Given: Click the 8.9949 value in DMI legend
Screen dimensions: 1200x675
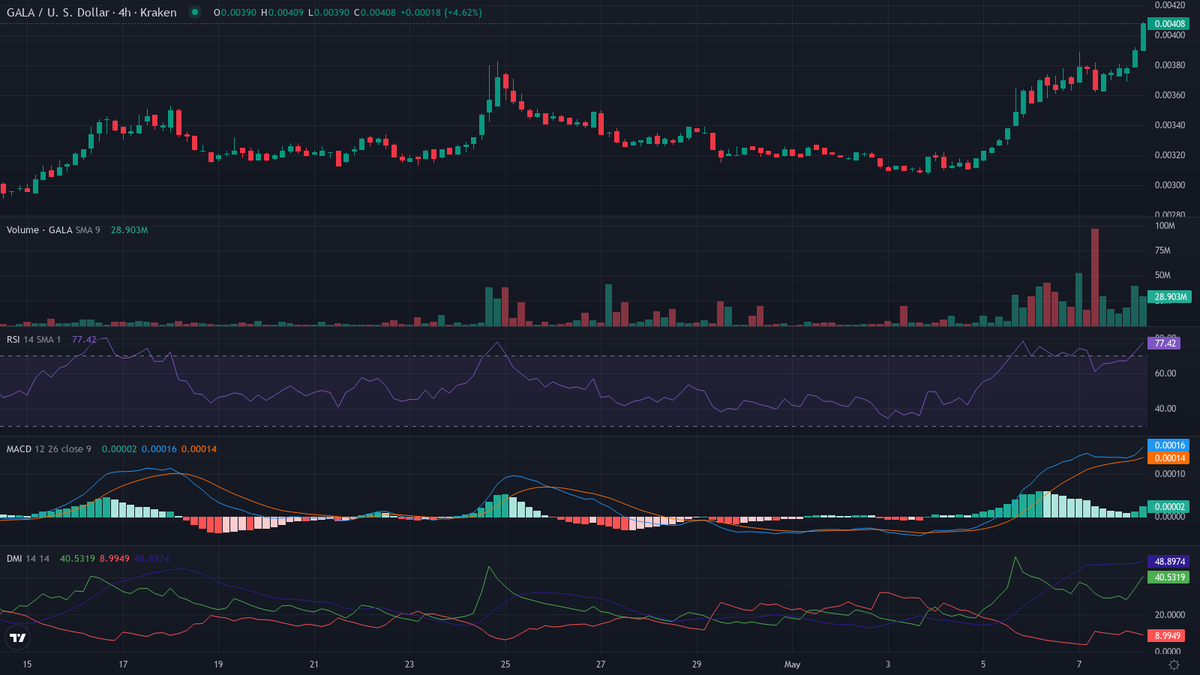Looking at the screenshot, I should [x=113, y=559].
